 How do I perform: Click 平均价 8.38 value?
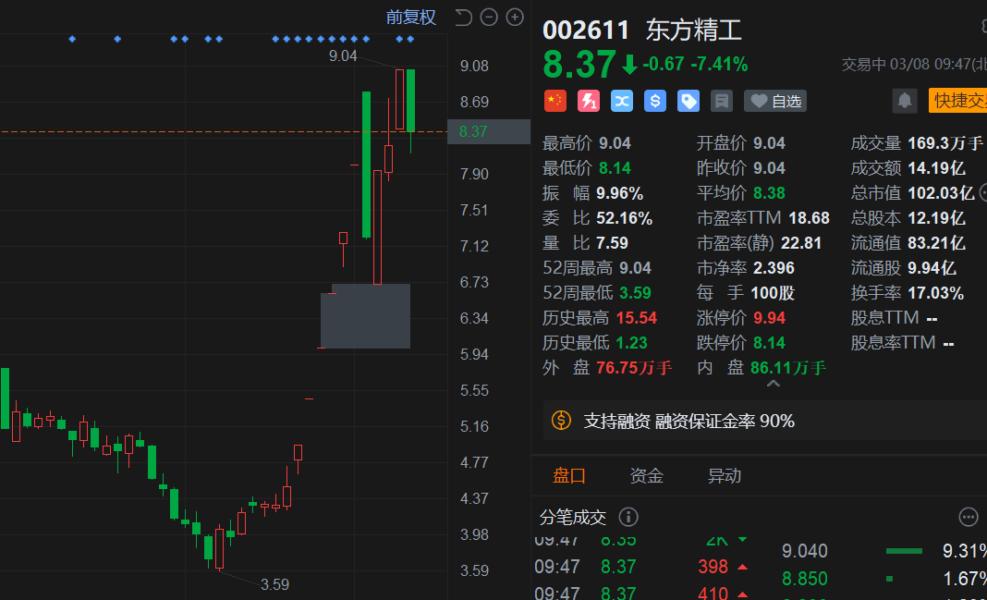pyautogui.click(x=769, y=193)
